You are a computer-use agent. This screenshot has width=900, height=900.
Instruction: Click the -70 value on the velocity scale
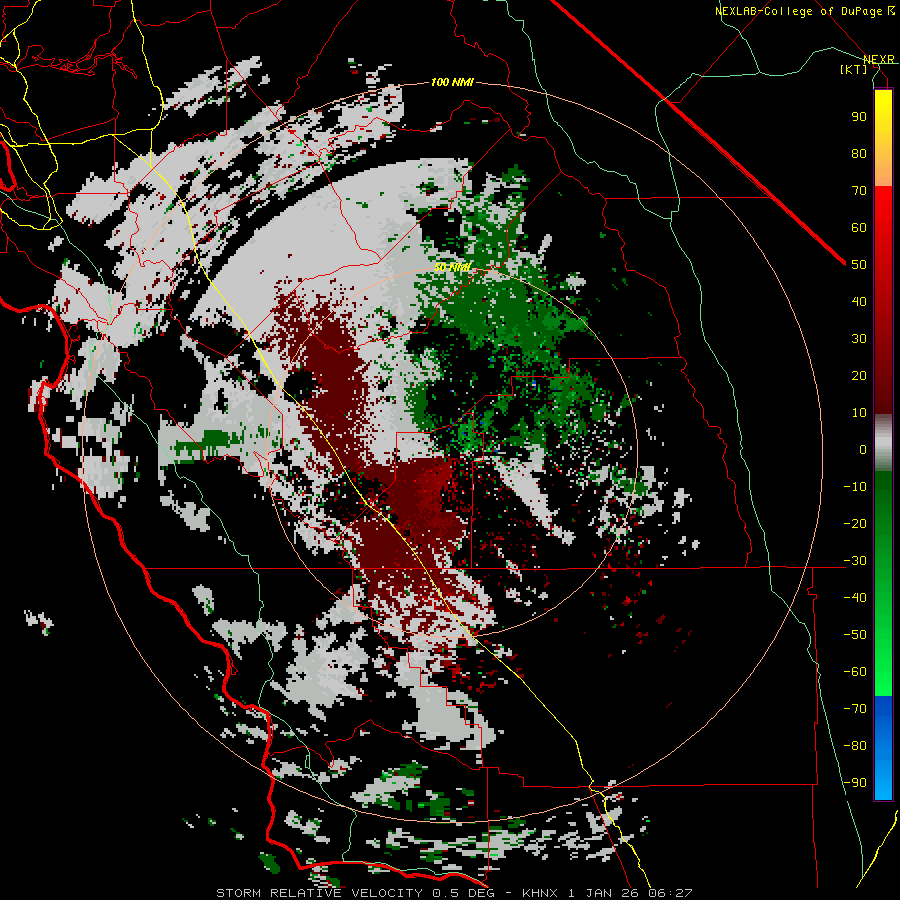tap(855, 709)
